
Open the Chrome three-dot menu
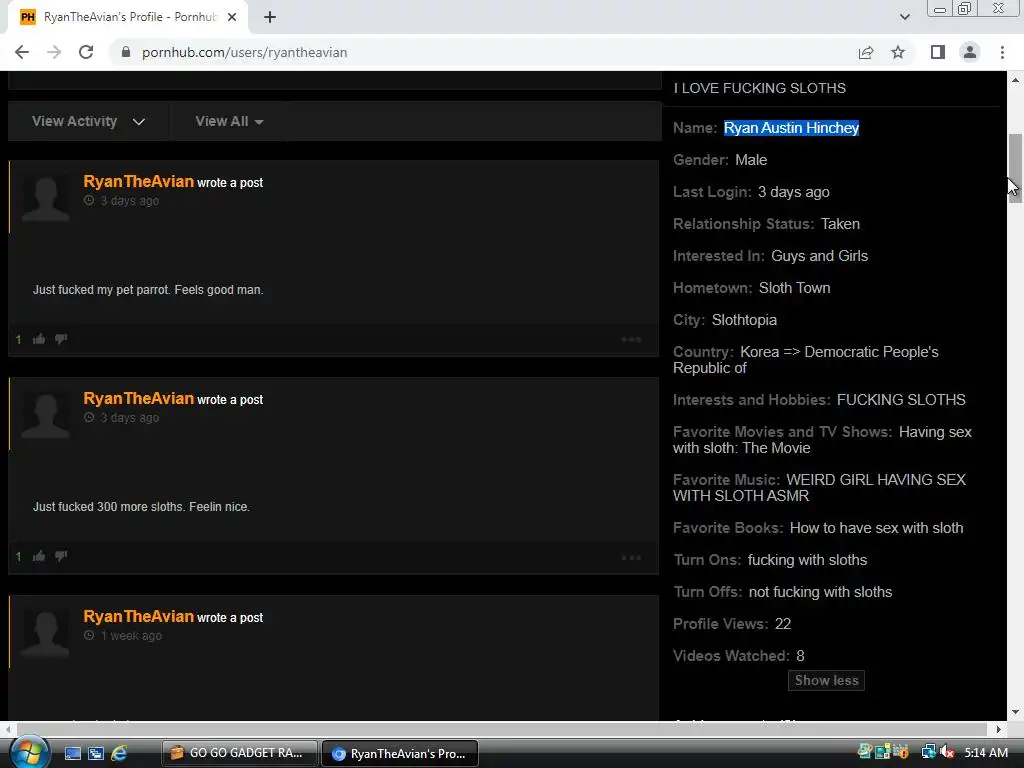click(1002, 52)
